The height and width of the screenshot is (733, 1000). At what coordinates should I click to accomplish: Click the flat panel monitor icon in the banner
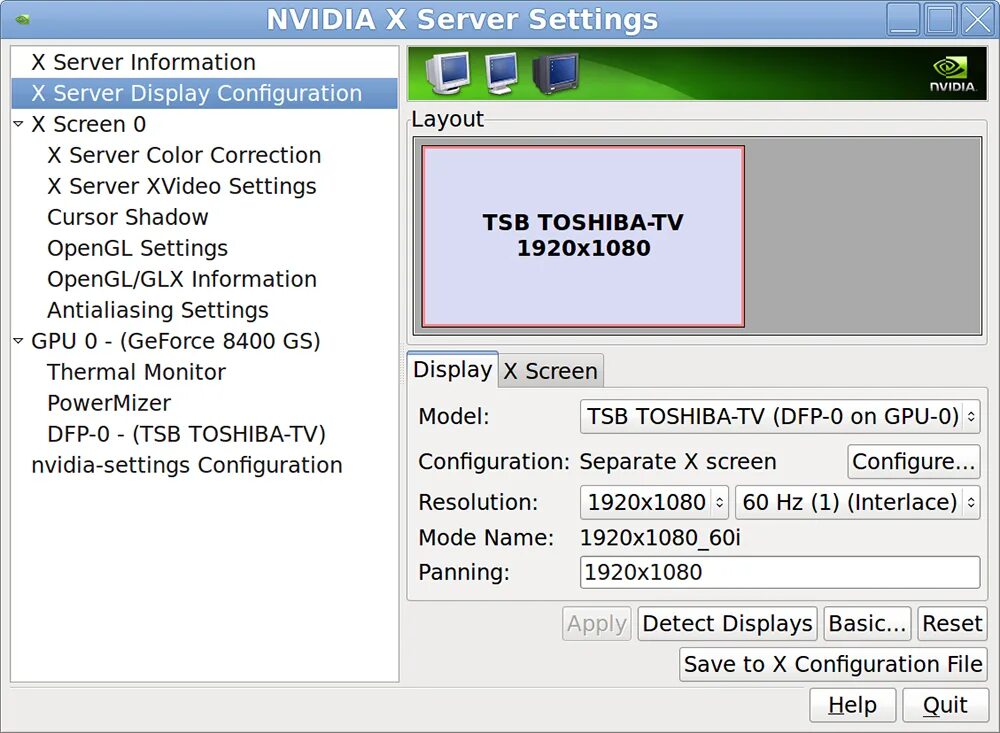(x=501, y=73)
